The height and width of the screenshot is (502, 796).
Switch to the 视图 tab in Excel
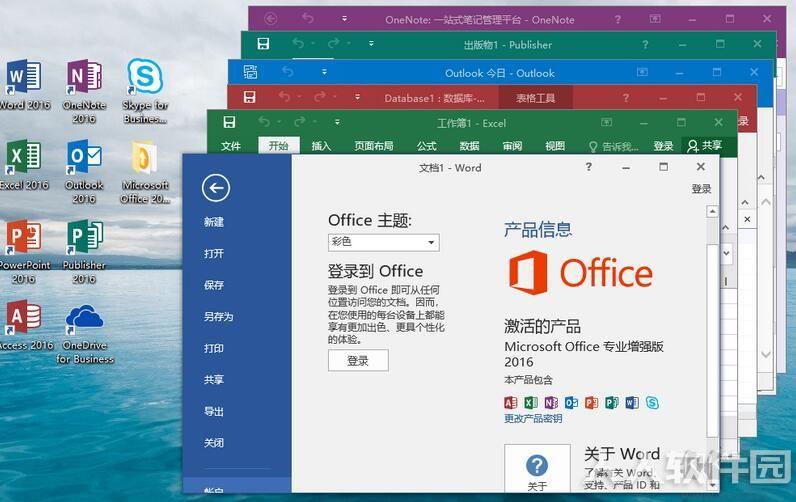point(555,146)
